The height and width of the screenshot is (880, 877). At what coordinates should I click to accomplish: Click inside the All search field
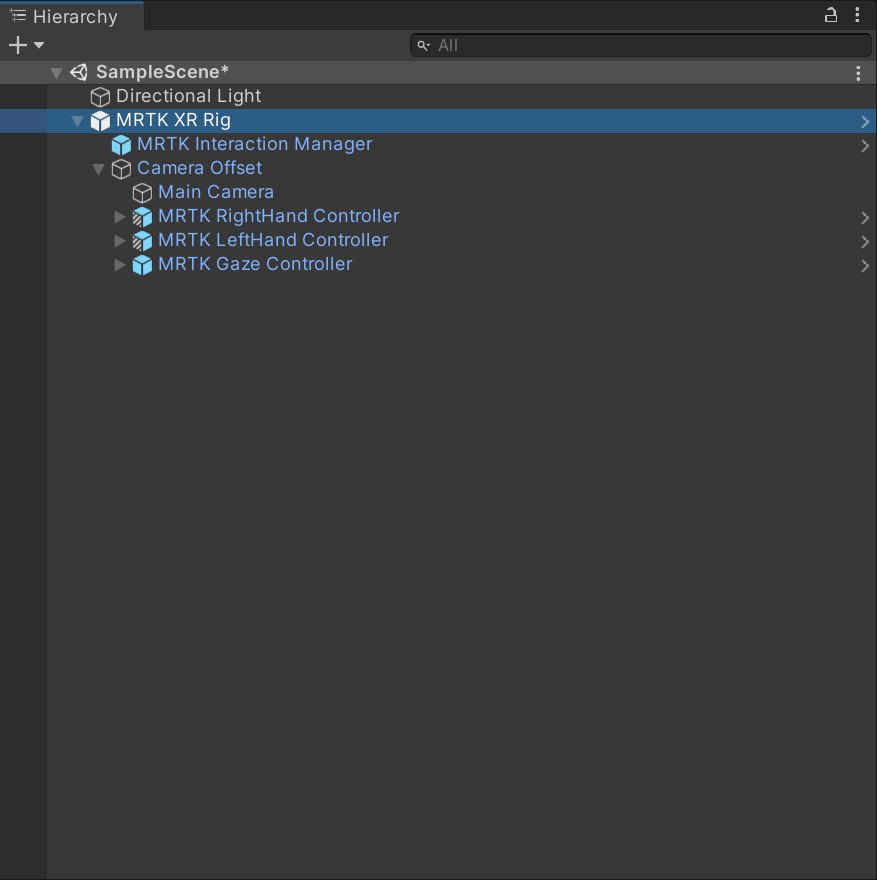coord(600,45)
